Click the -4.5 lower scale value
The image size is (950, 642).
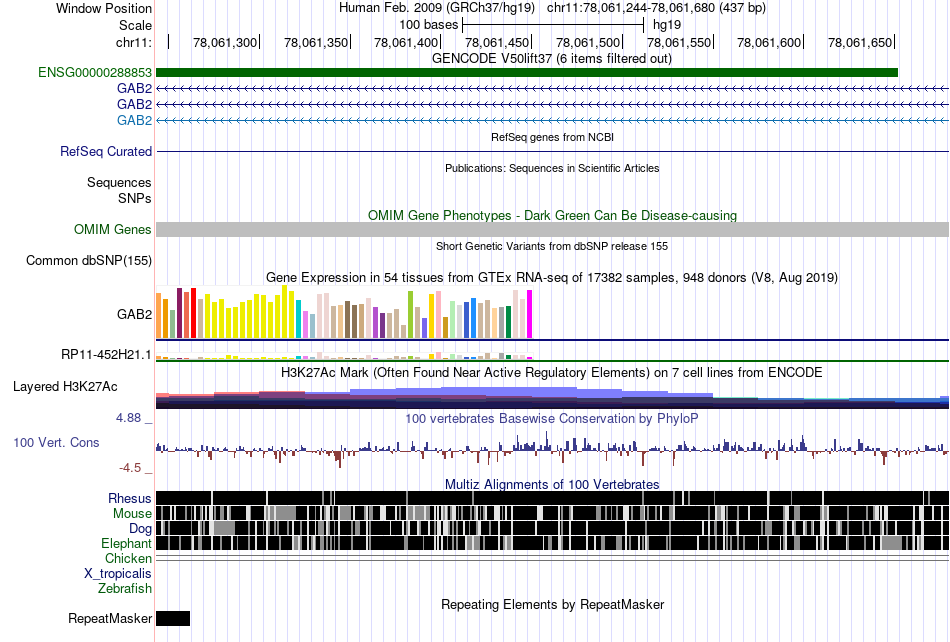point(130,468)
